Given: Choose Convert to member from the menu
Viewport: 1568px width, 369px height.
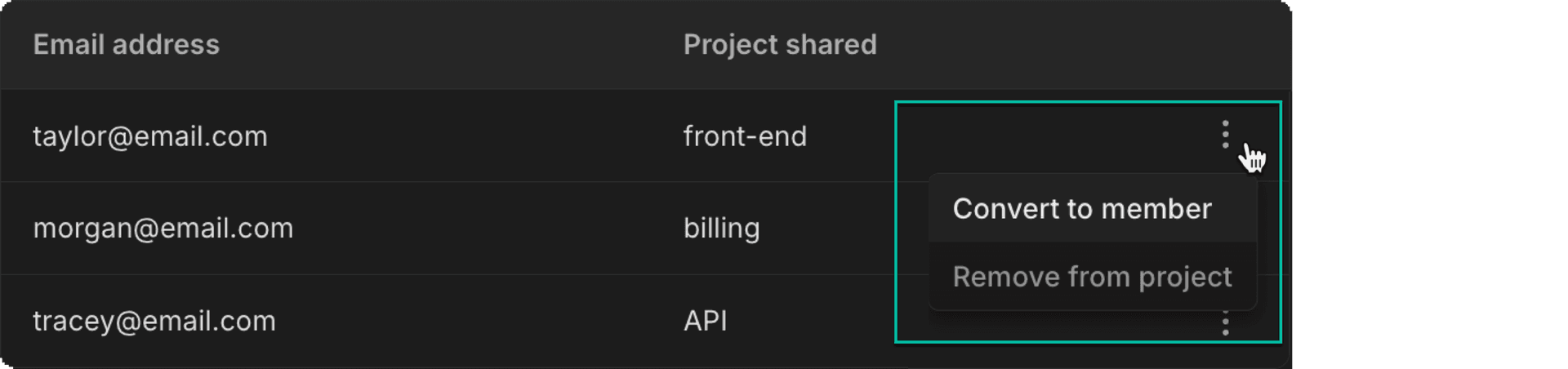Looking at the screenshot, I should pos(1081,209).
